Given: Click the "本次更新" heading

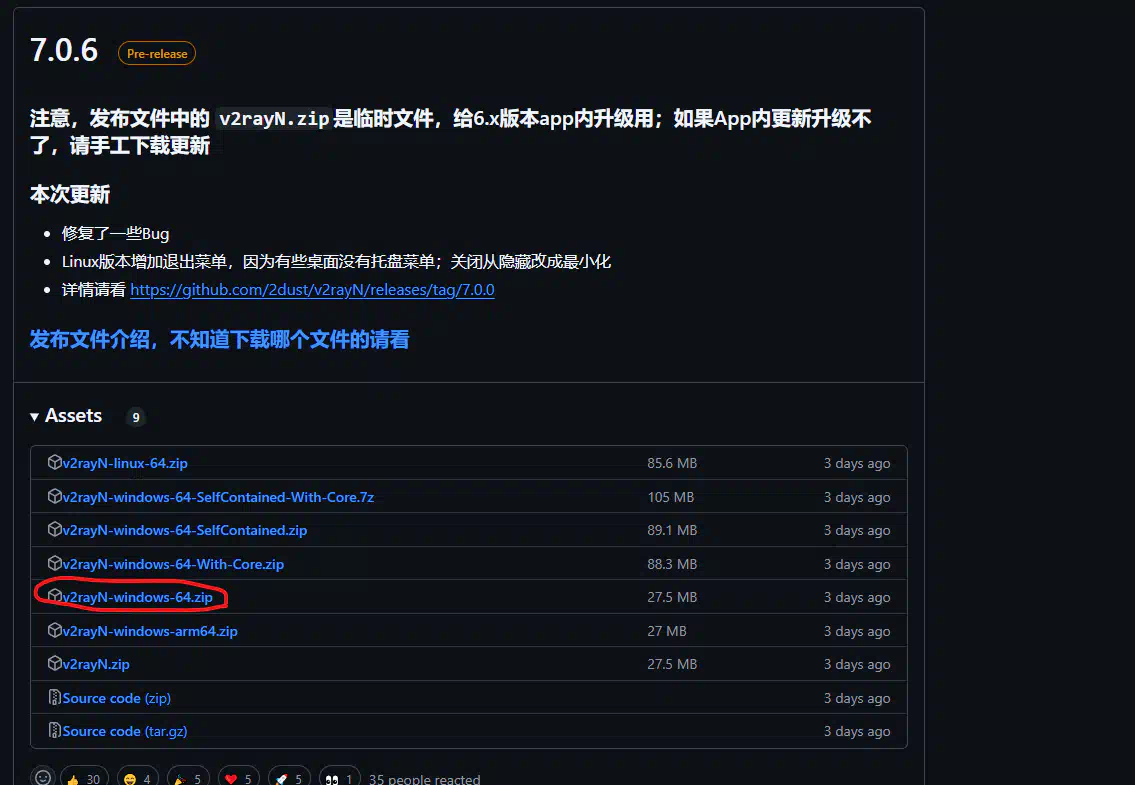Looking at the screenshot, I should (70, 194).
